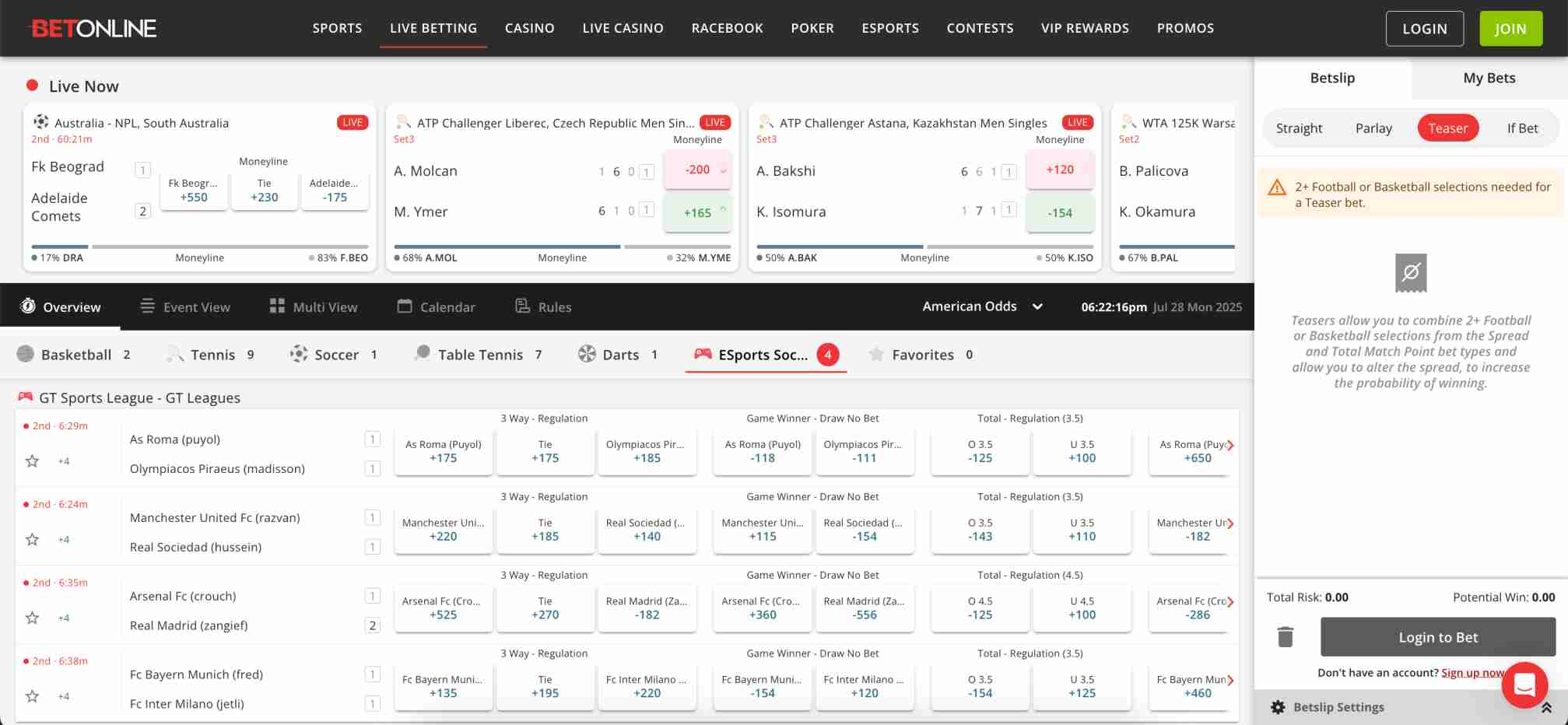Click the Favorites star icon
The width and height of the screenshot is (1568, 725).
tap(876, 355)
